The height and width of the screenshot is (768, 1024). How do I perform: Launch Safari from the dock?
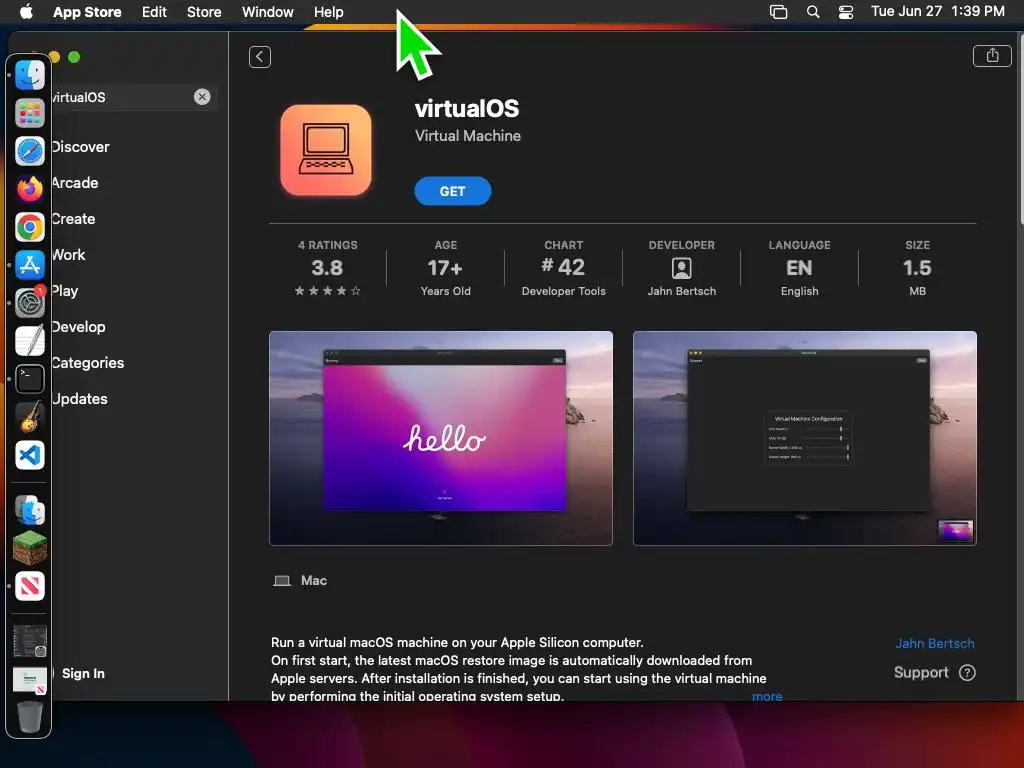click(x=29, y=151)
